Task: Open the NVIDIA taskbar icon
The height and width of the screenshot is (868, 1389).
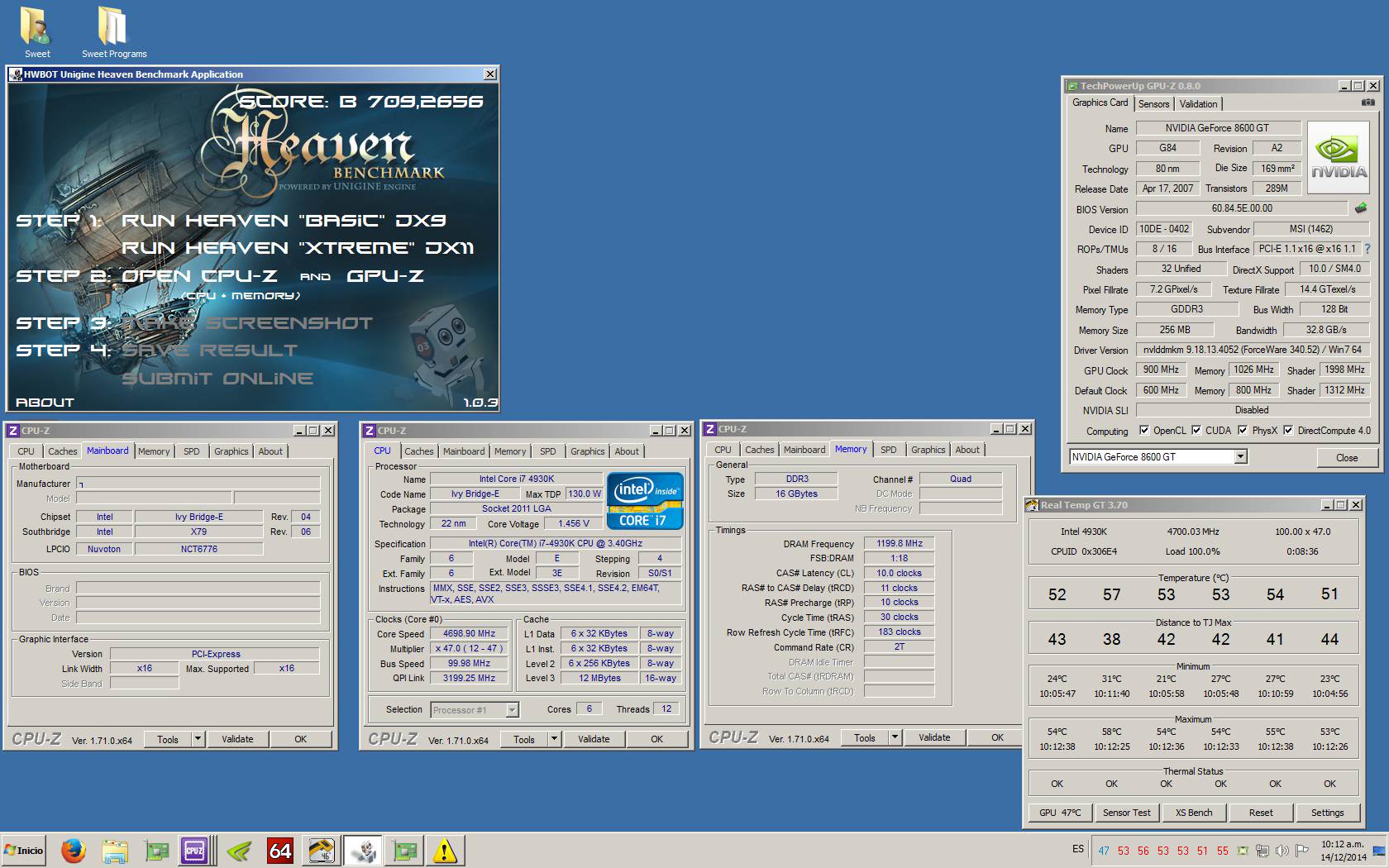Action: point(240,850)
